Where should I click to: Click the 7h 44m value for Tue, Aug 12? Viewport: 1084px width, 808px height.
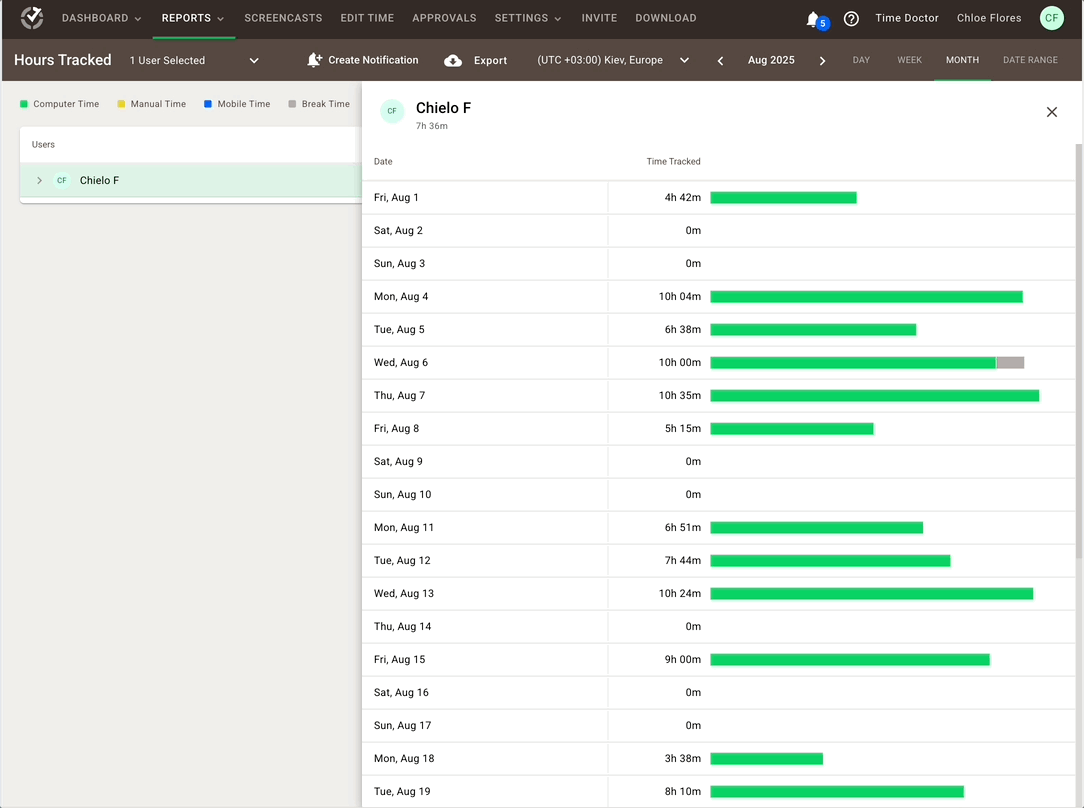(x=682, y=561)
